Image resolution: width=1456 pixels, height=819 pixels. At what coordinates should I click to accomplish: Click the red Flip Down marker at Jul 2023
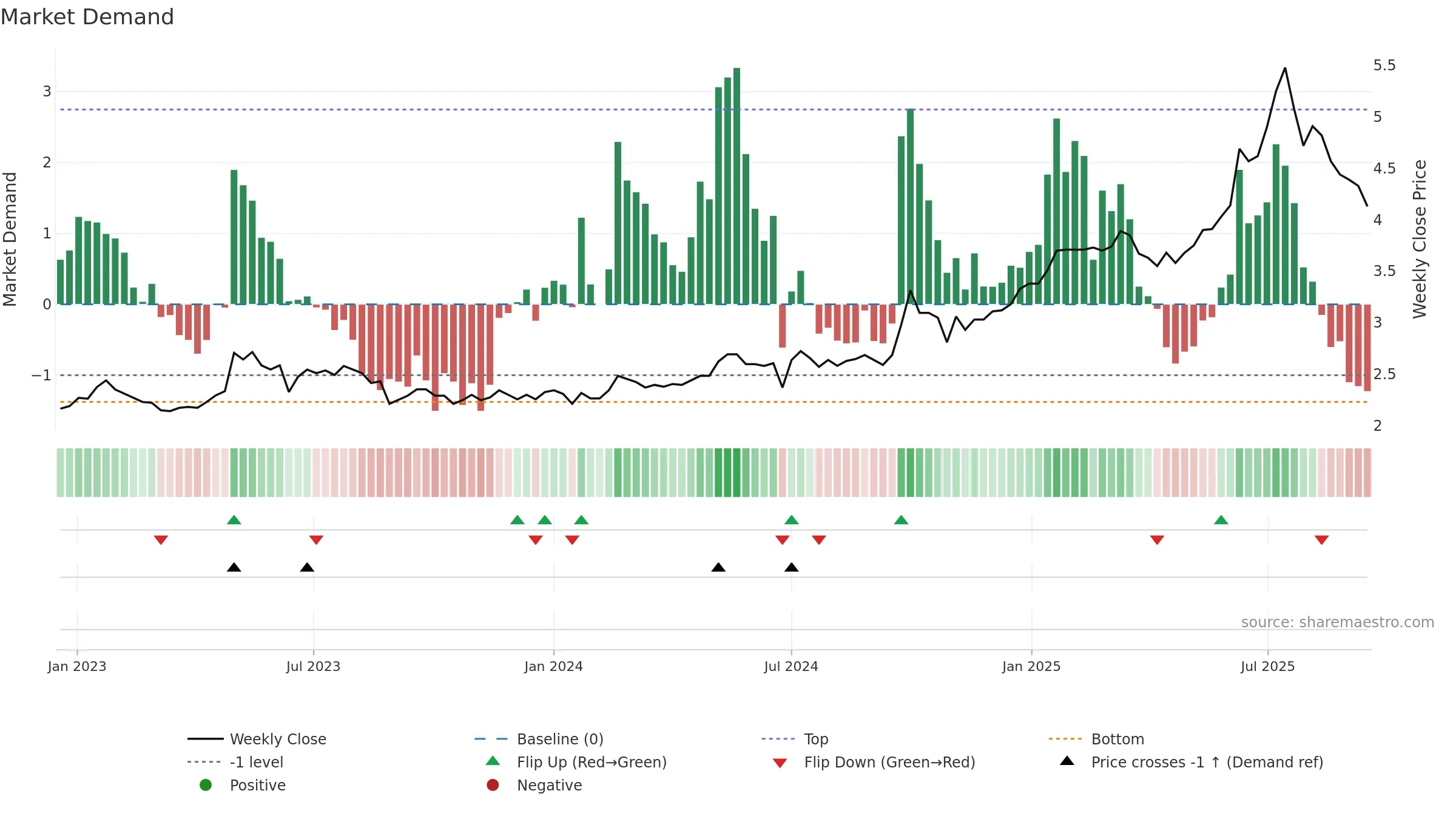pos(316,540)
